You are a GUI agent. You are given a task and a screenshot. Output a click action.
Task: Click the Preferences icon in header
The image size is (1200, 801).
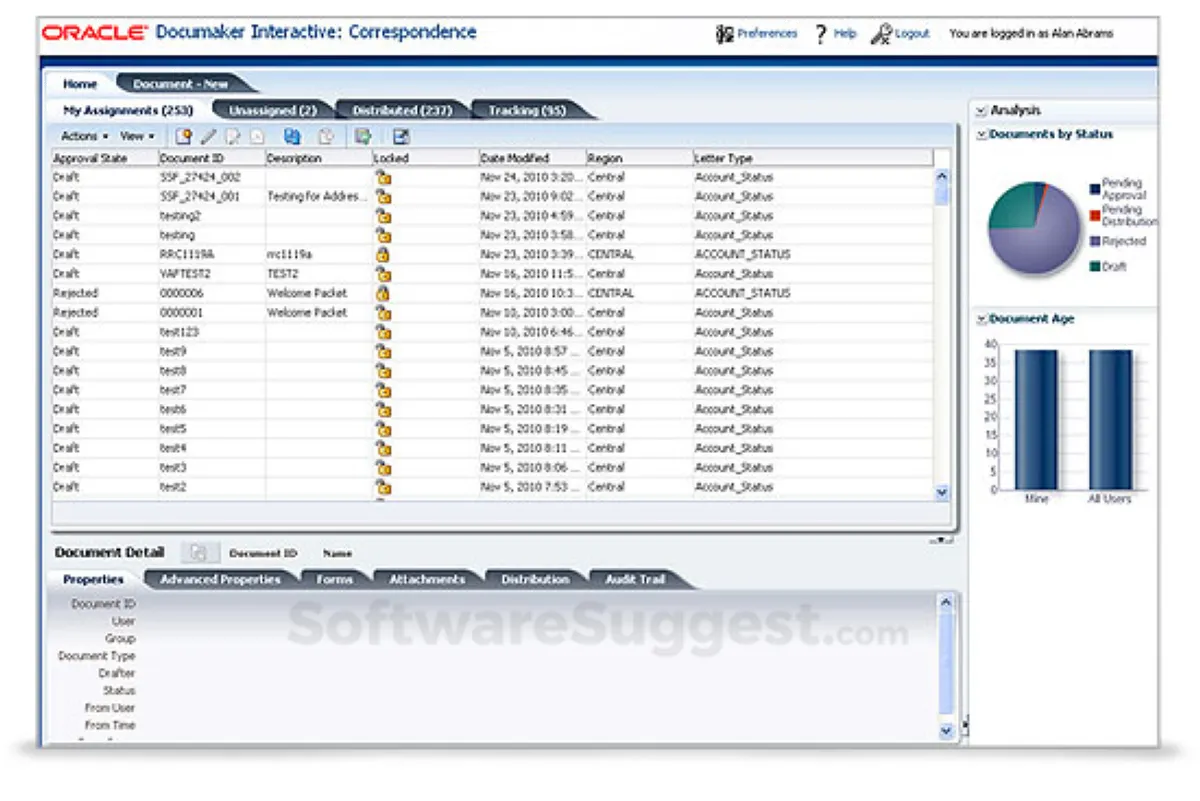[725, 34]
